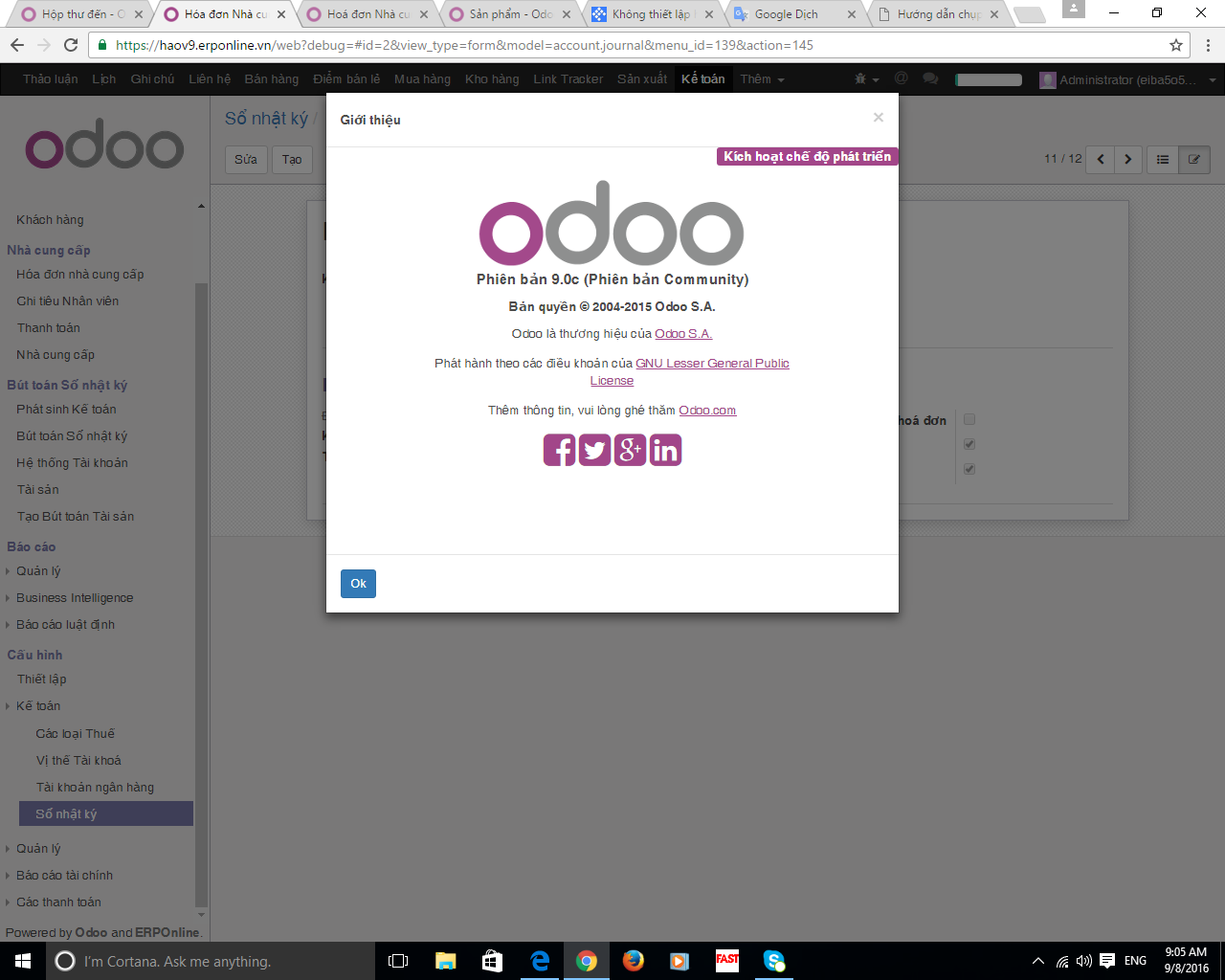1225x980 pixels.
Task: Switch to list view icon
Action: [1163, 159]
